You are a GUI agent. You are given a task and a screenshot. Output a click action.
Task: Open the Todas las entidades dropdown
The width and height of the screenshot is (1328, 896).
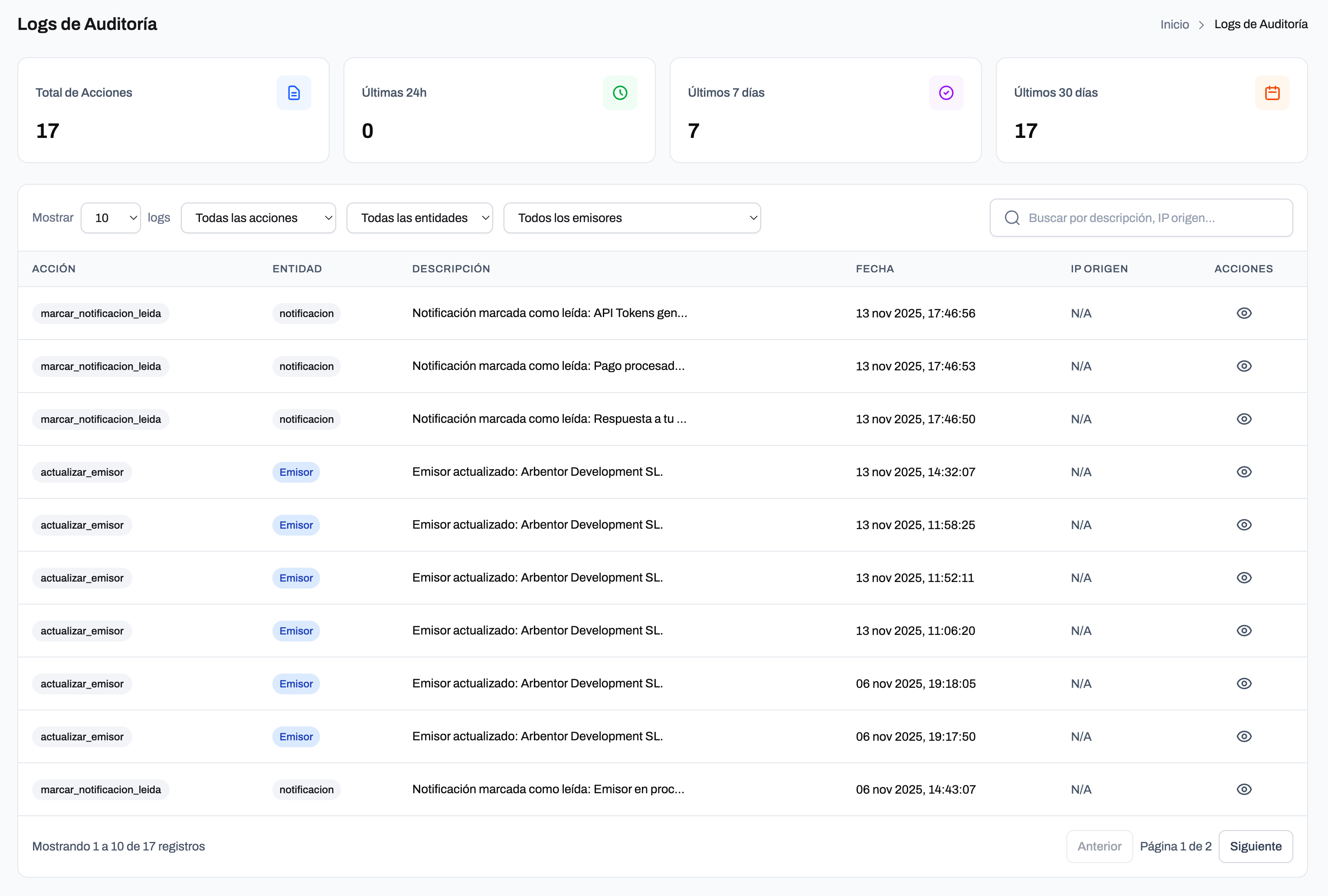point(419,218)
